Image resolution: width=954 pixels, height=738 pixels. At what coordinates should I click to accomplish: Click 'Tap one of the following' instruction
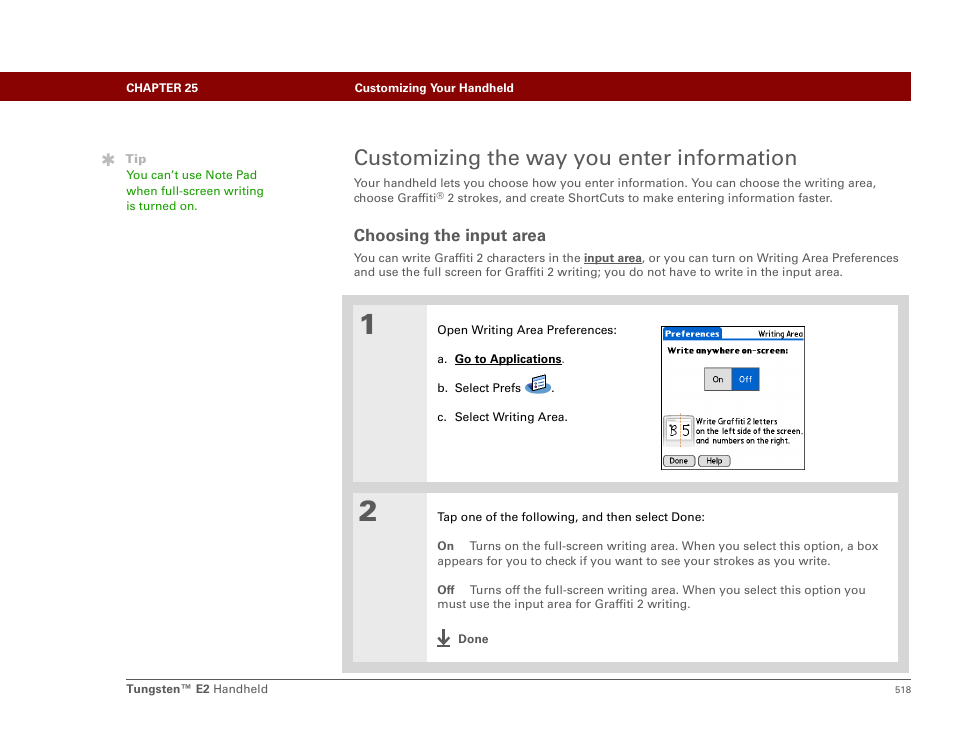pyautogui.click(x=571, y=517)
